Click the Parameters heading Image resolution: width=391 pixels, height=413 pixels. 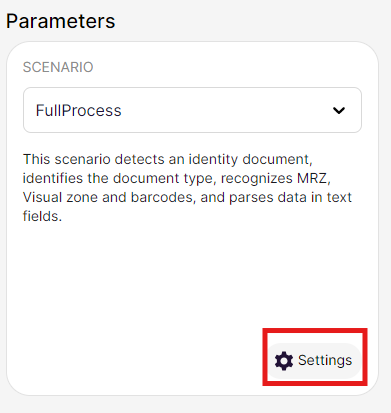point(61,21)
